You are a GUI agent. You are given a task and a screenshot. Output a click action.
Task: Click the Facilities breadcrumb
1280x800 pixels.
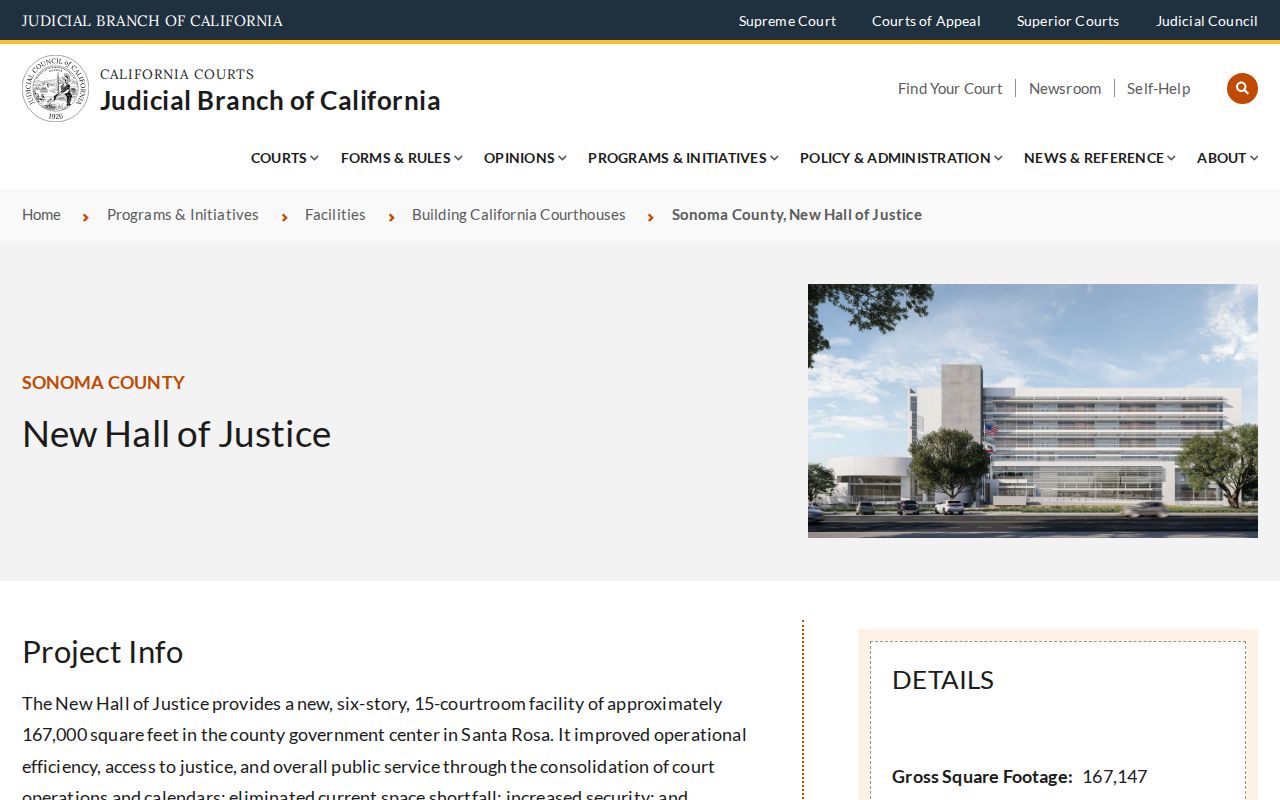(335, 214)
